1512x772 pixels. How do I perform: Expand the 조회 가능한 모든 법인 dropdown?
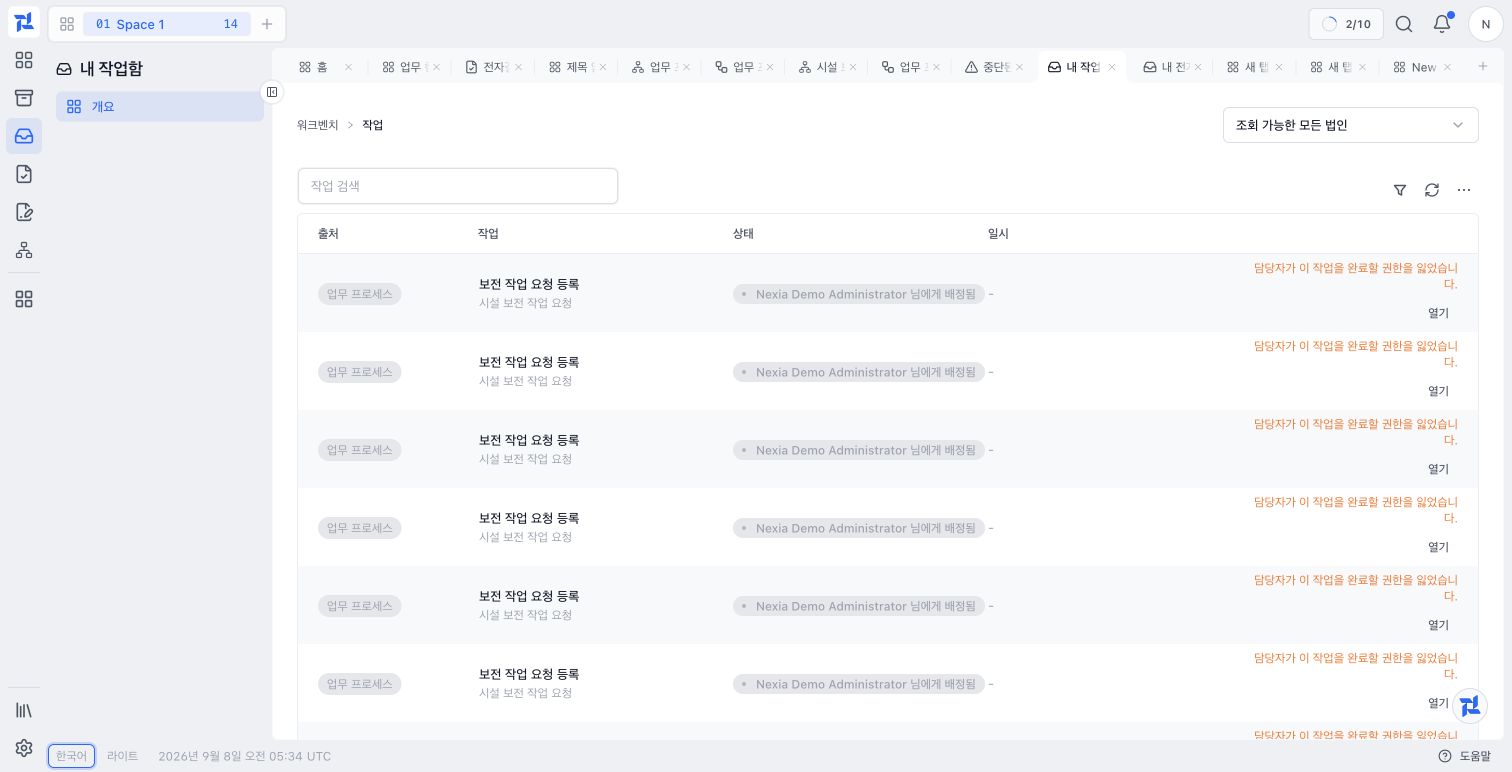pyautogui.click(x=1350, y=125)
